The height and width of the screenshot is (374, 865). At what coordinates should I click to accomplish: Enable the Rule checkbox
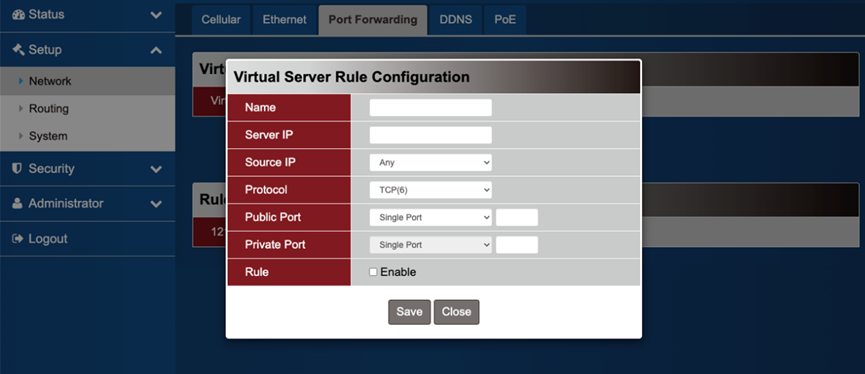pos(373,272)
